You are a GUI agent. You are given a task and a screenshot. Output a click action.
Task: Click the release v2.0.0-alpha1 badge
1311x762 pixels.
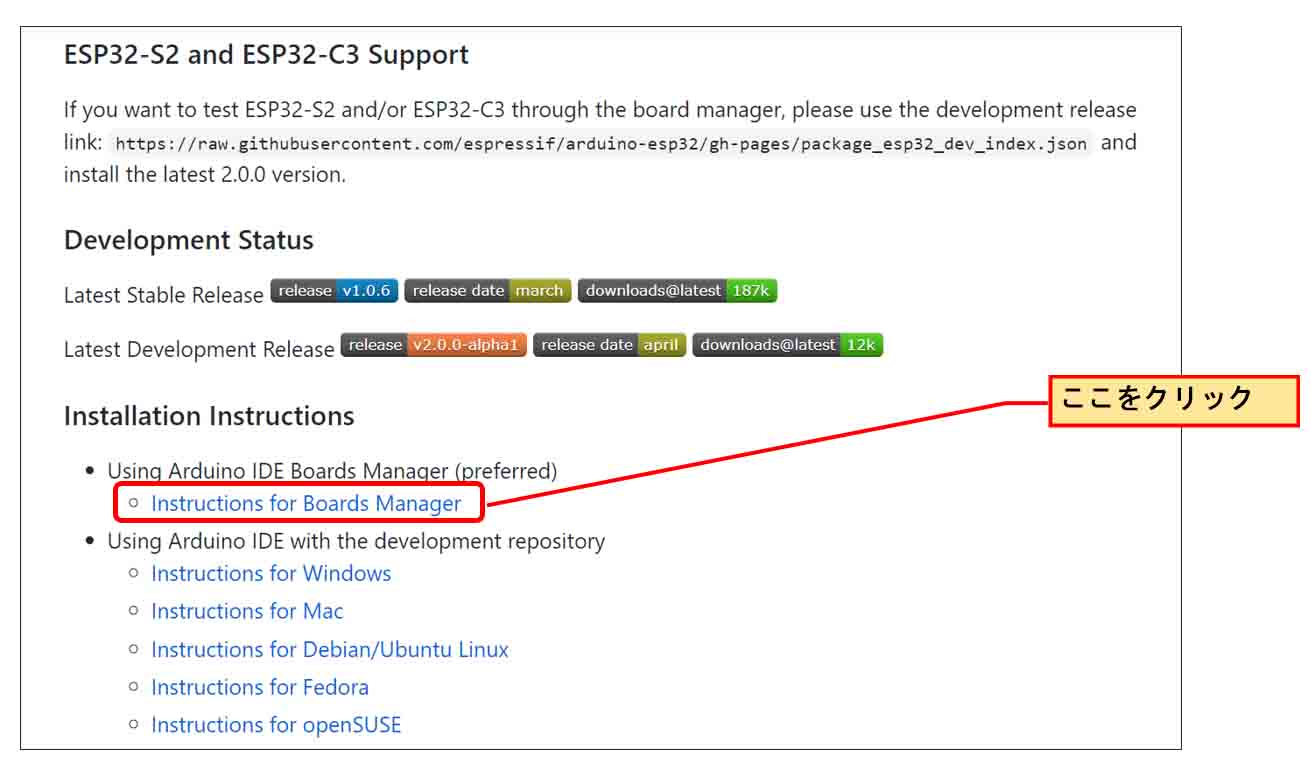433,345
